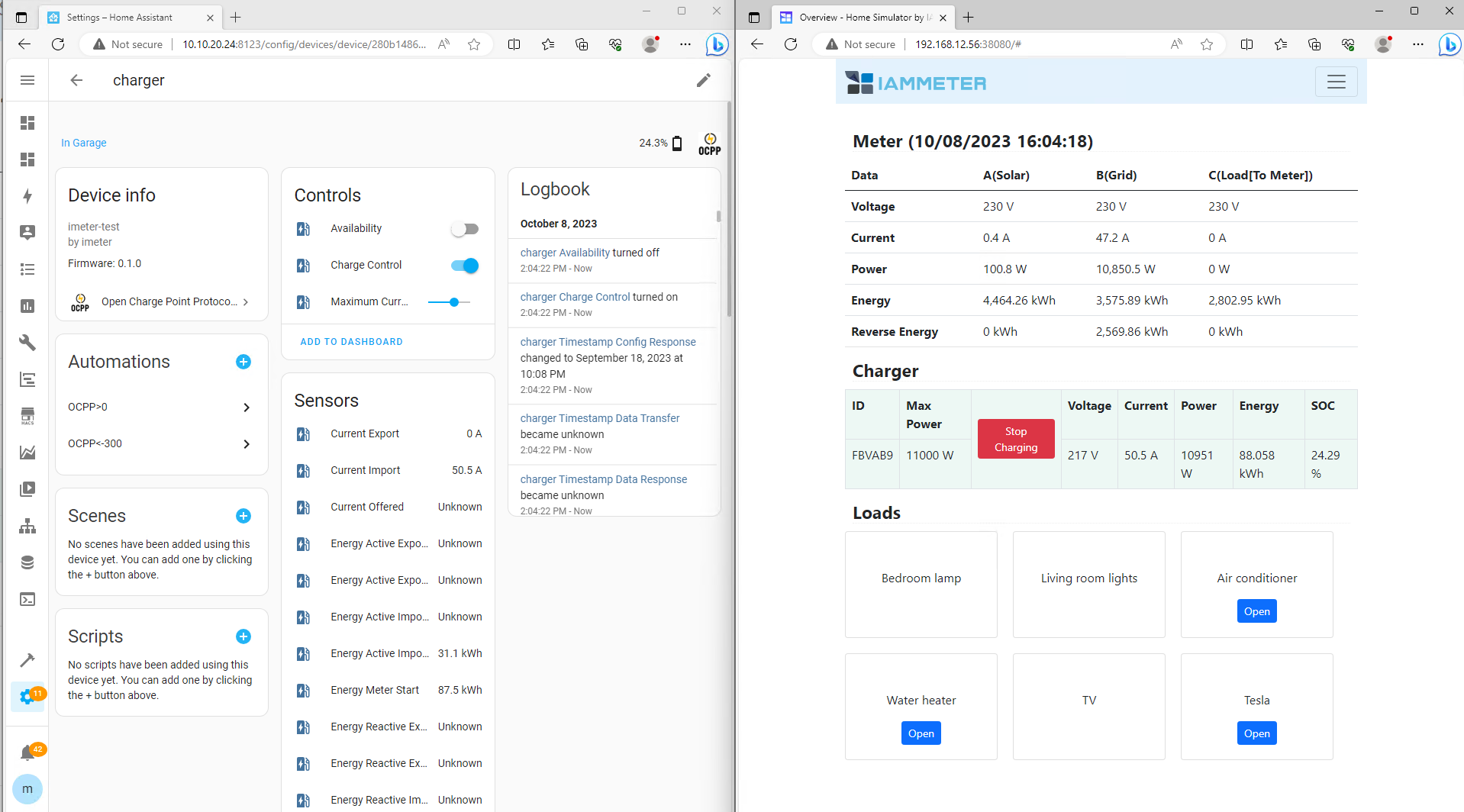Click the OCPP integration icon at top right
This screenshot has height=812, width=1464.
[x=709, y=143]
